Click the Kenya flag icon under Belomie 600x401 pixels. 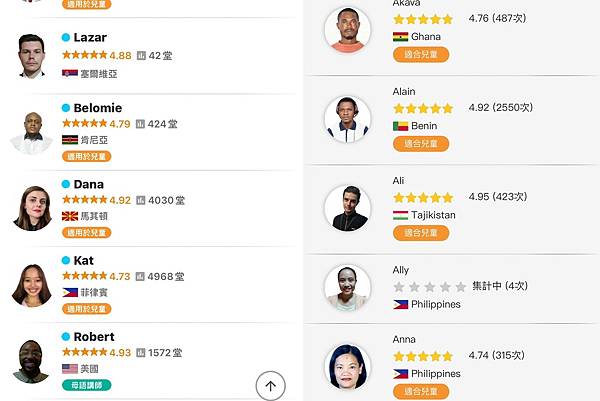coord(69,140)
